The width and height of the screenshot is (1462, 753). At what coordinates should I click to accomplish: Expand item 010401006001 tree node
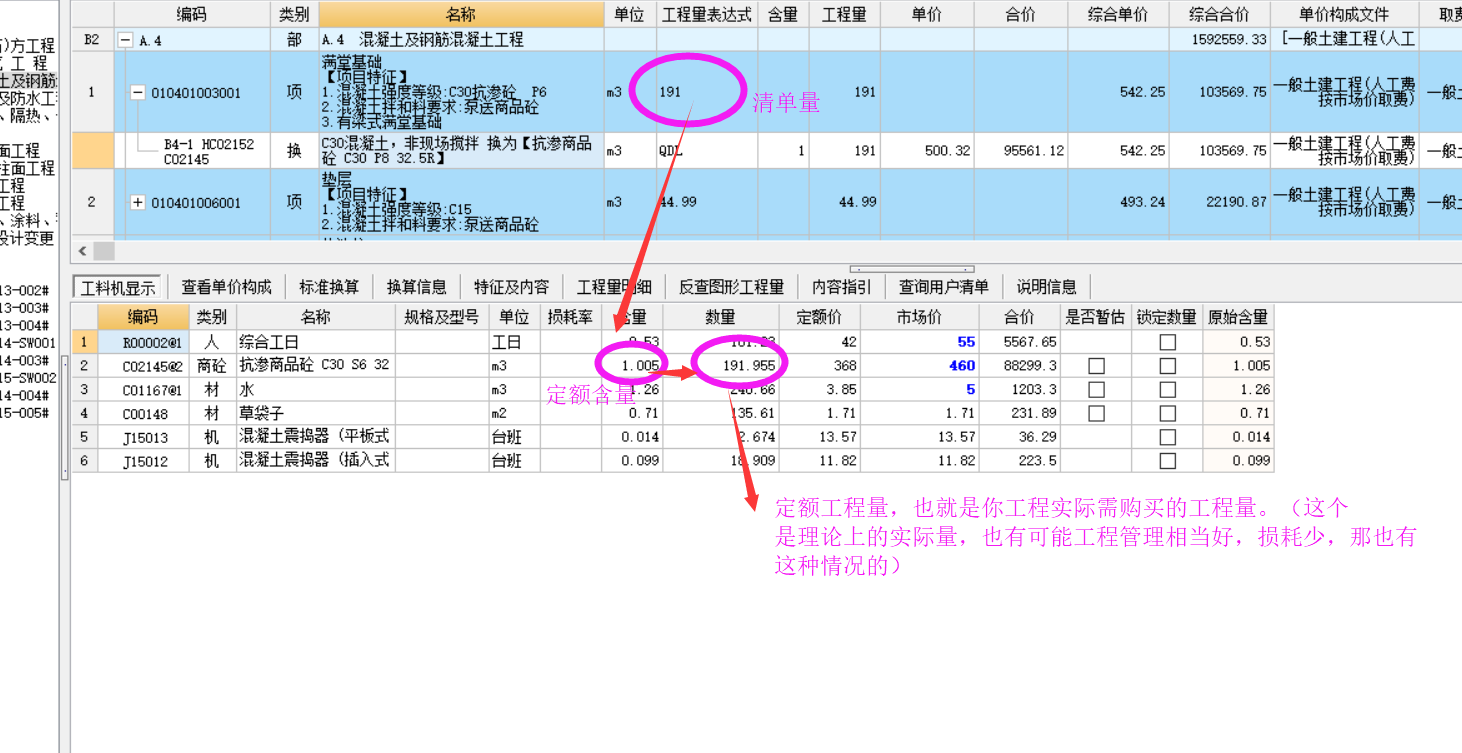pos(138,203)
